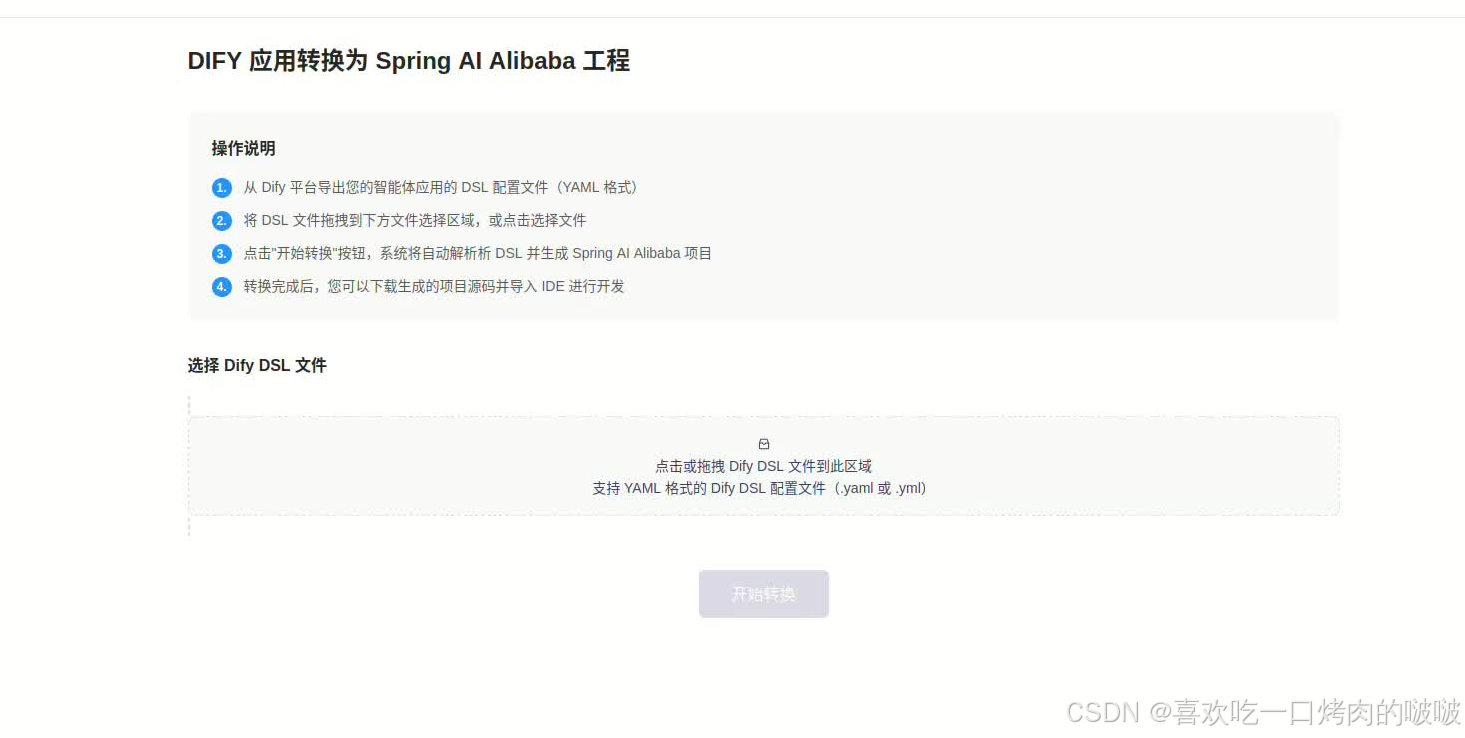Viewport: 1465px width, 738px height.
Task: Click the badge beside the IDE import step
Action: [221, 287]
